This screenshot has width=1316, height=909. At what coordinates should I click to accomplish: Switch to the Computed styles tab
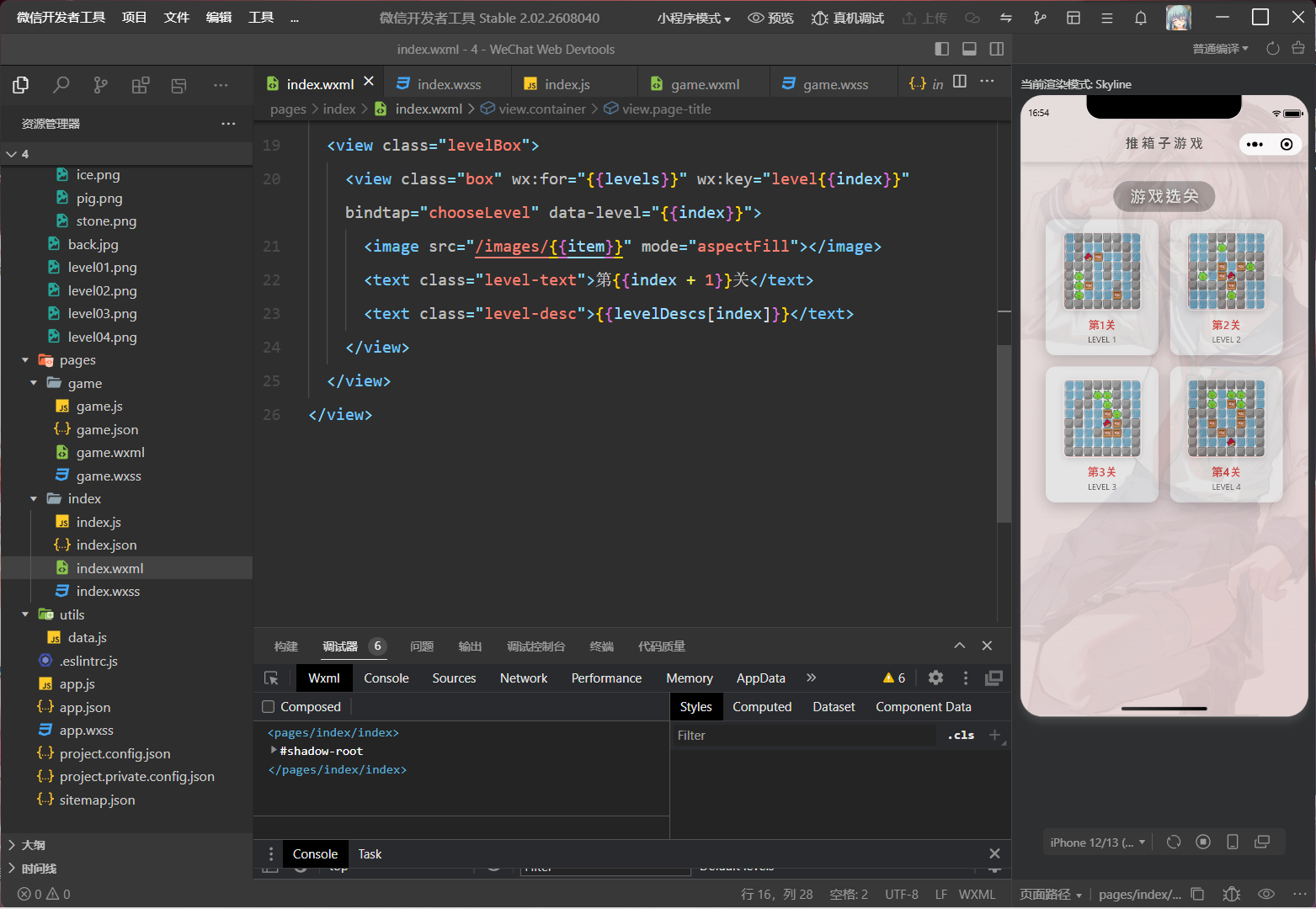click(x=762, y=707)
